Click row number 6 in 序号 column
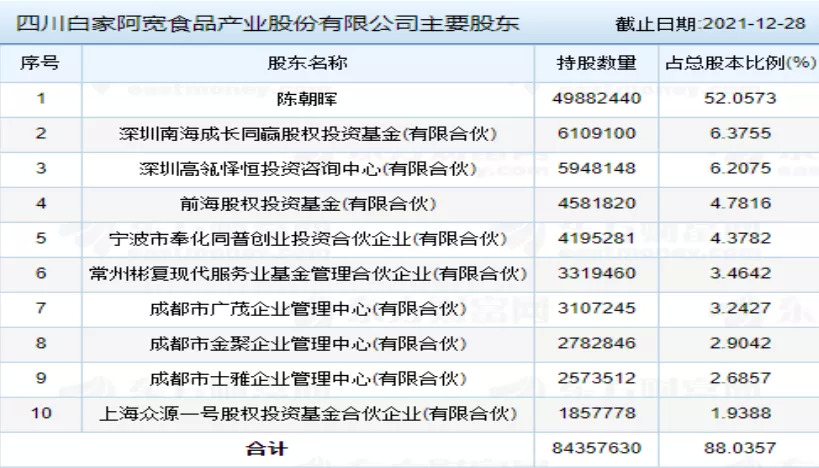The image size is (819, 468). pyautogui.click(x=41, y=273)
